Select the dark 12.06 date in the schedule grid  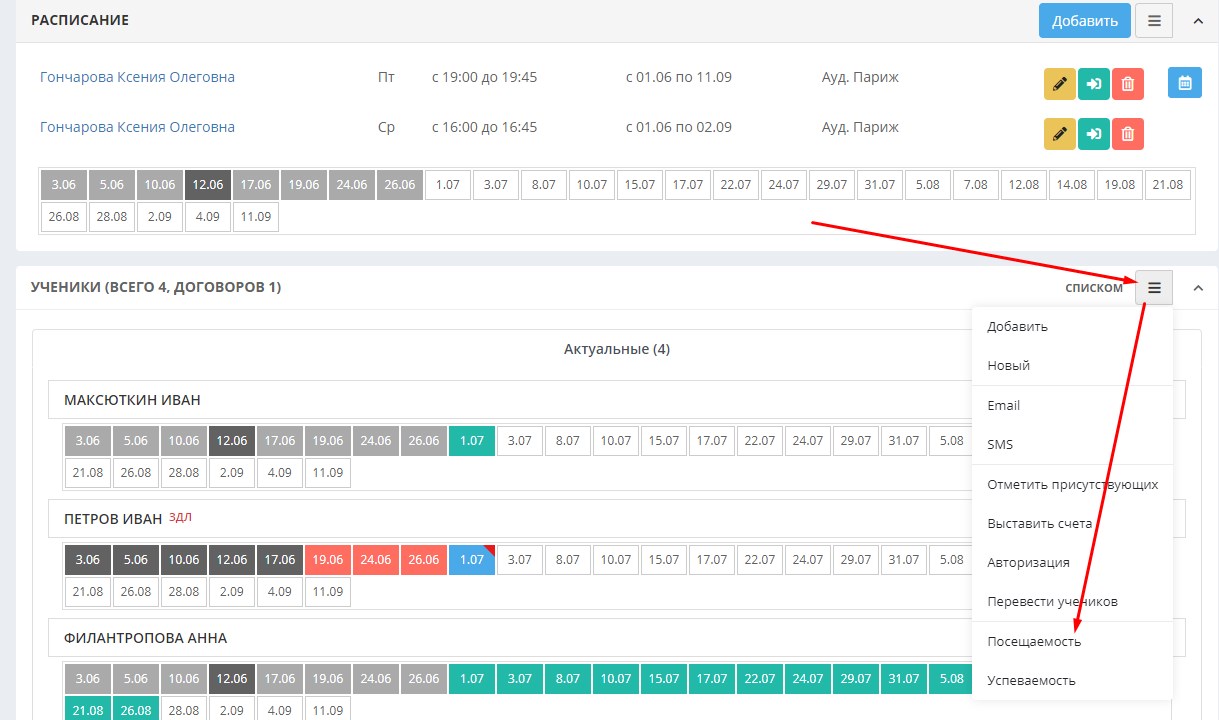[208, 185]
